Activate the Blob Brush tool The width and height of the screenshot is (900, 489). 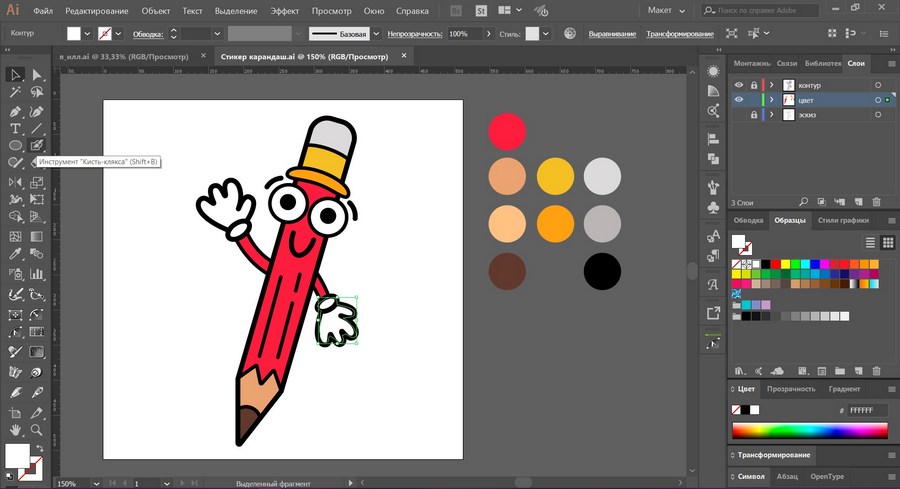37,145
